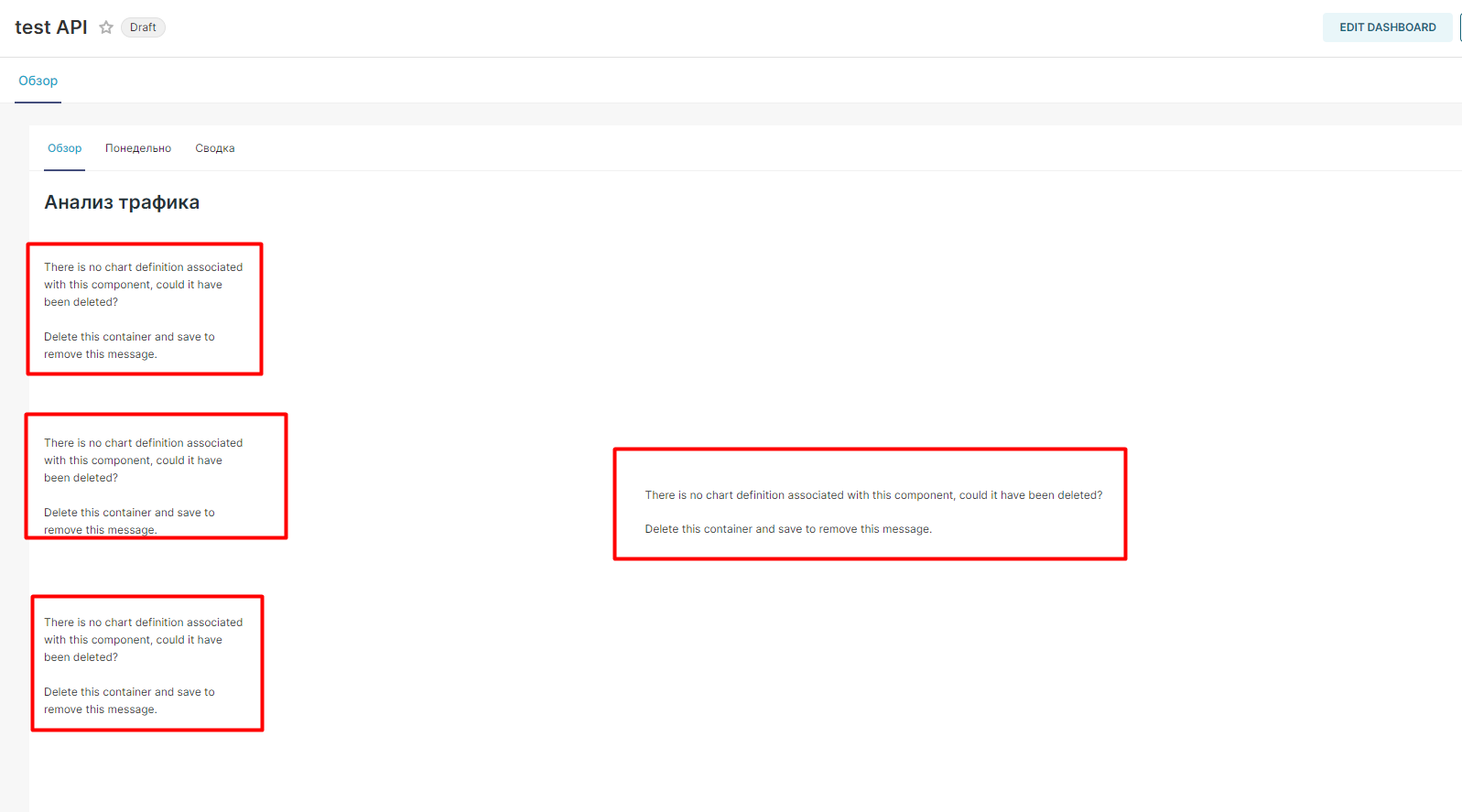The image size is (1462, 812).
Task: Click the EDIT DASHBOARD button
Action: [x=1387, y=27]
